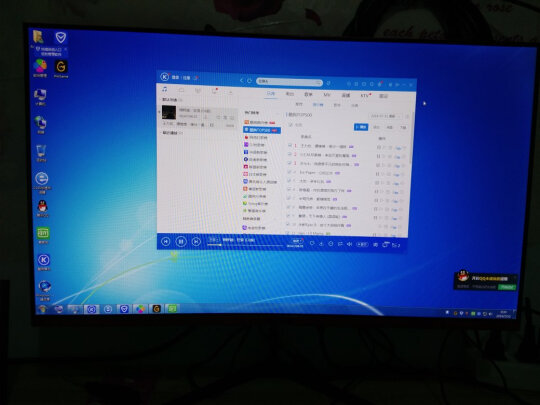The height and width of the screenshot is (405, 540).
Task: Uncheck the checkbox for the rank 8 song
Action: (x=289, y=207)
